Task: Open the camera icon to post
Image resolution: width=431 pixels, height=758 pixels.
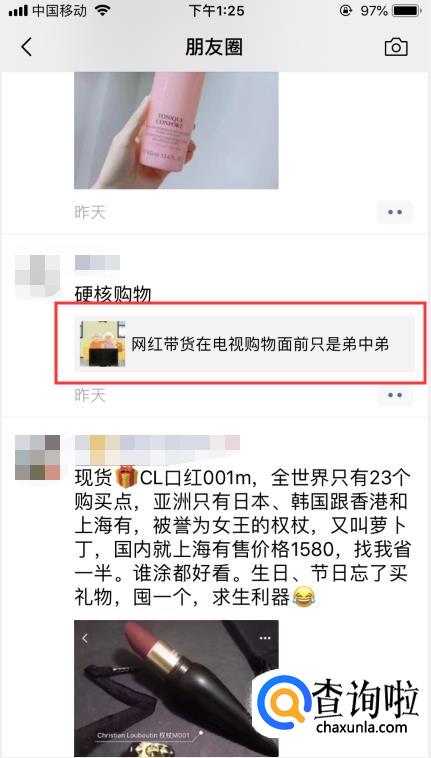Action: (396, 47)
